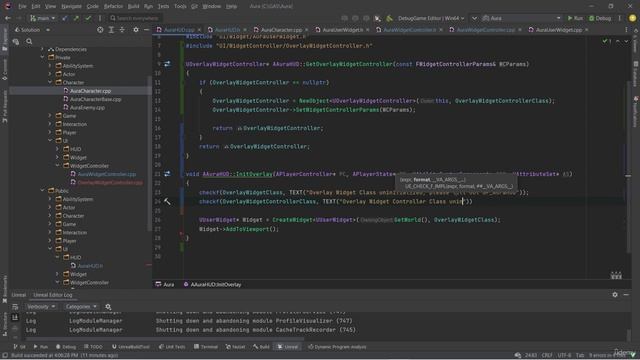
Task: Click the VCS update project icon
Action: coord(65,18)
